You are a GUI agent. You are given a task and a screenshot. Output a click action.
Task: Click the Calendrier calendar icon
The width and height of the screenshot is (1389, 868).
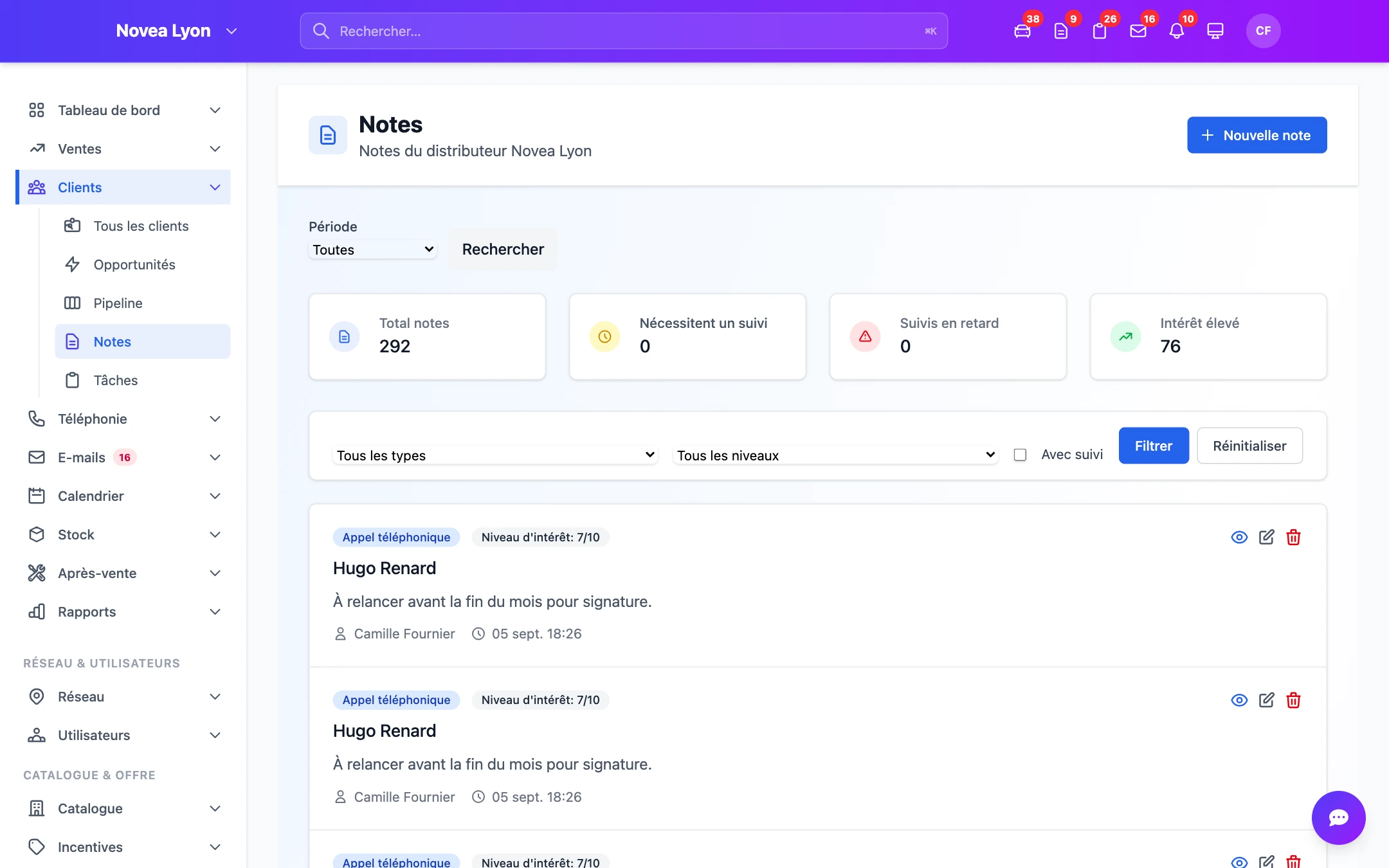click(37, 496)
